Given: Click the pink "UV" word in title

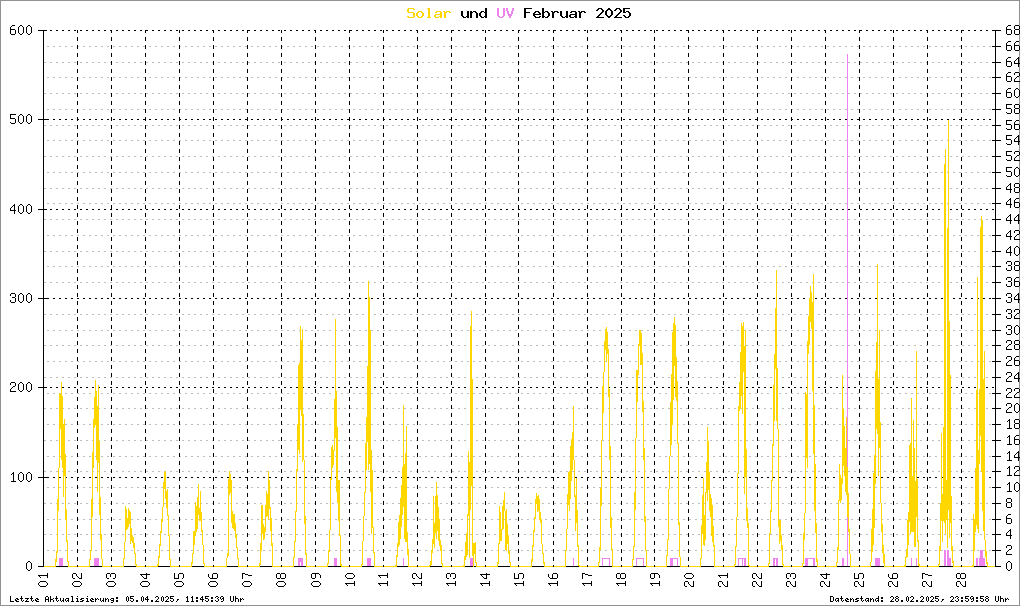Looking at the screenshot, I should pyautogui.click(x=505, y=13).
